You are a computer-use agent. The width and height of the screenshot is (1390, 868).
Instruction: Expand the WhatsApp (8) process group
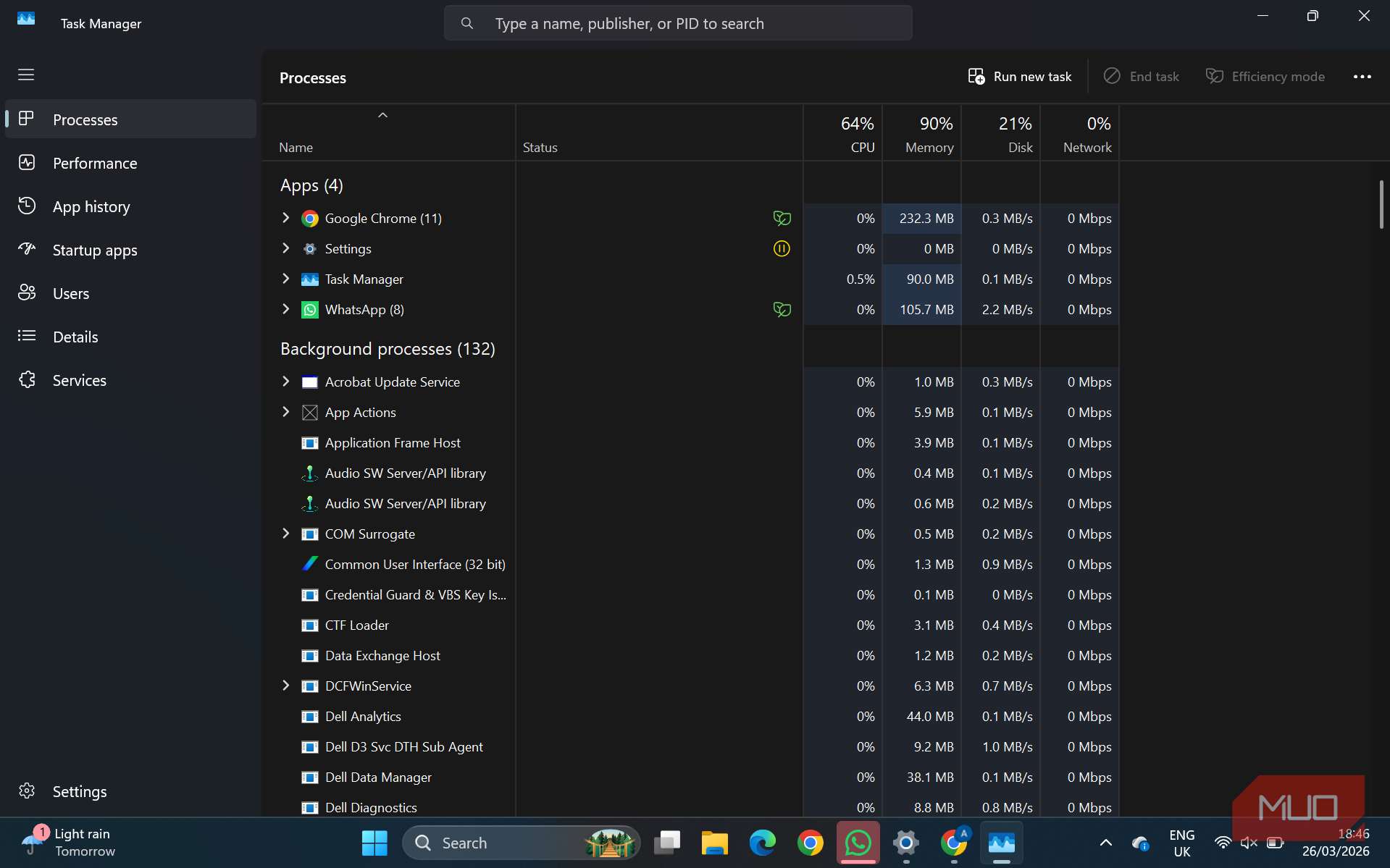coord(285,309)
